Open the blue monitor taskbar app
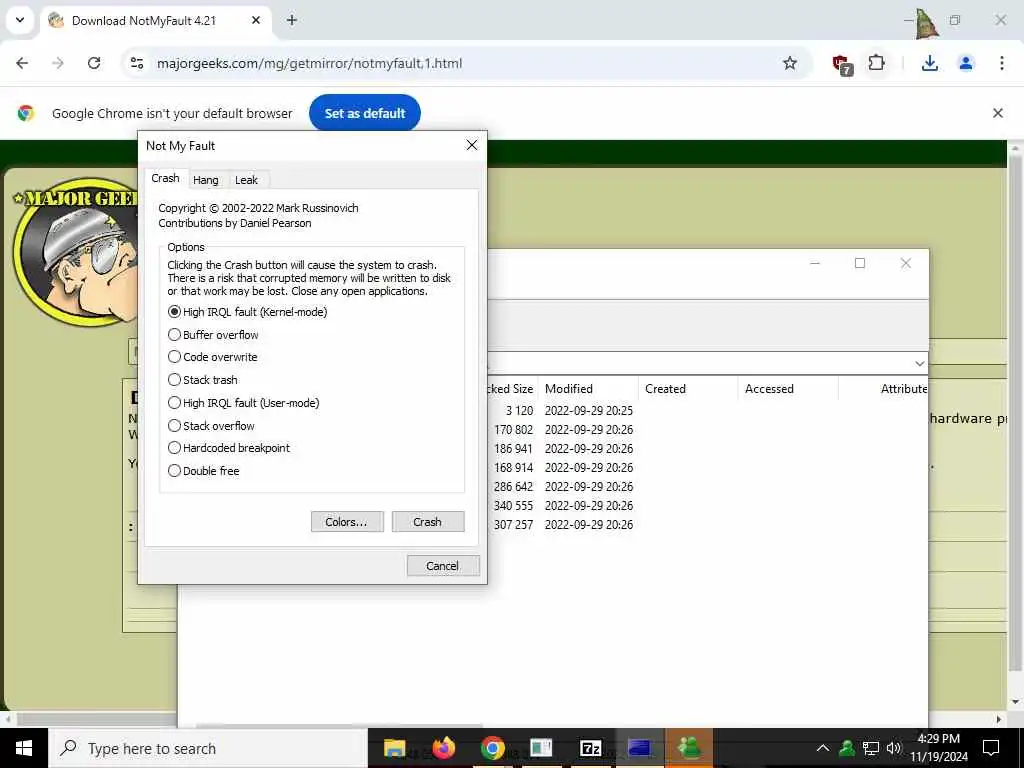Viewport: 1024px width, 768px height. point(639,748)
